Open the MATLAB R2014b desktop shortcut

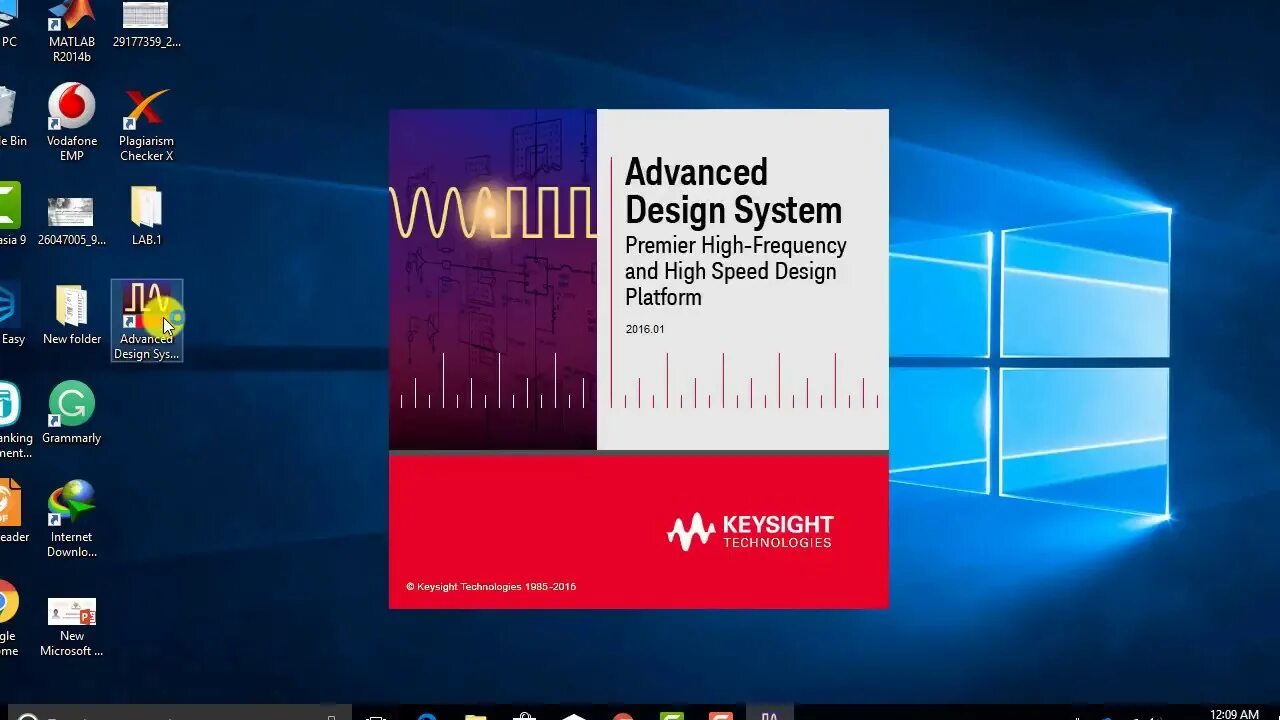(72, 30)
